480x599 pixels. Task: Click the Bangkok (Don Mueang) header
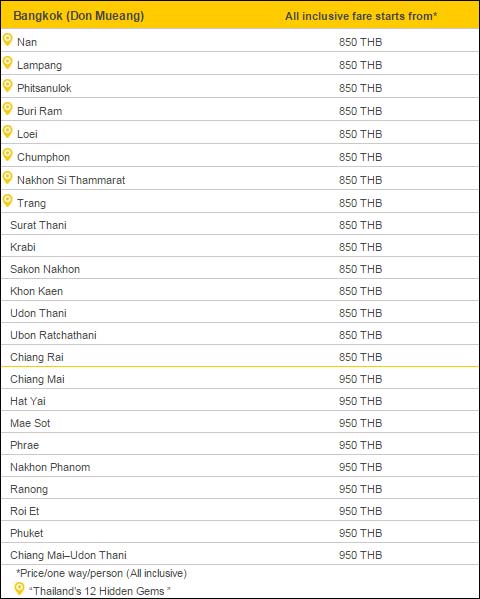79,16
